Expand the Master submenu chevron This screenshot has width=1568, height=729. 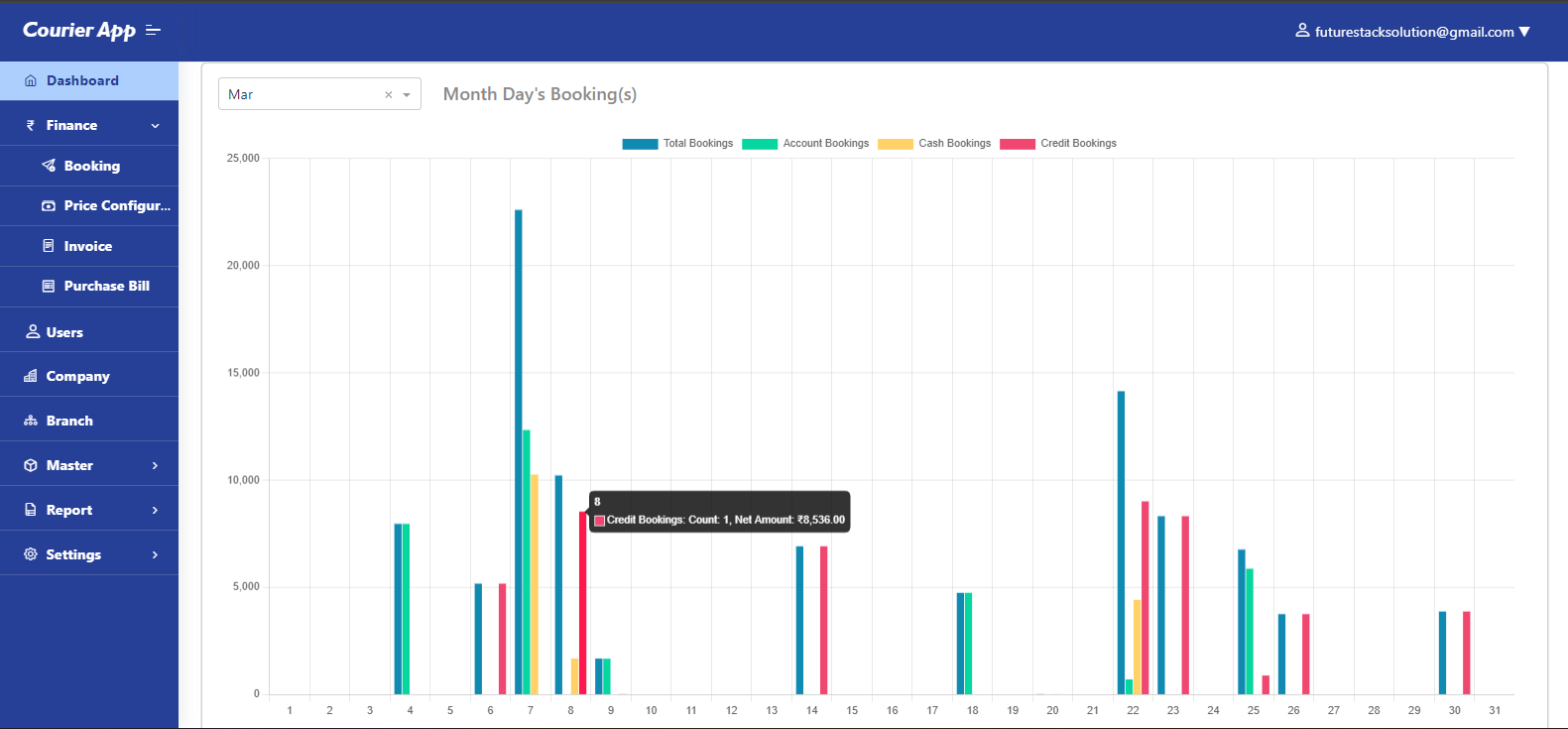click(x=155, y=465)
